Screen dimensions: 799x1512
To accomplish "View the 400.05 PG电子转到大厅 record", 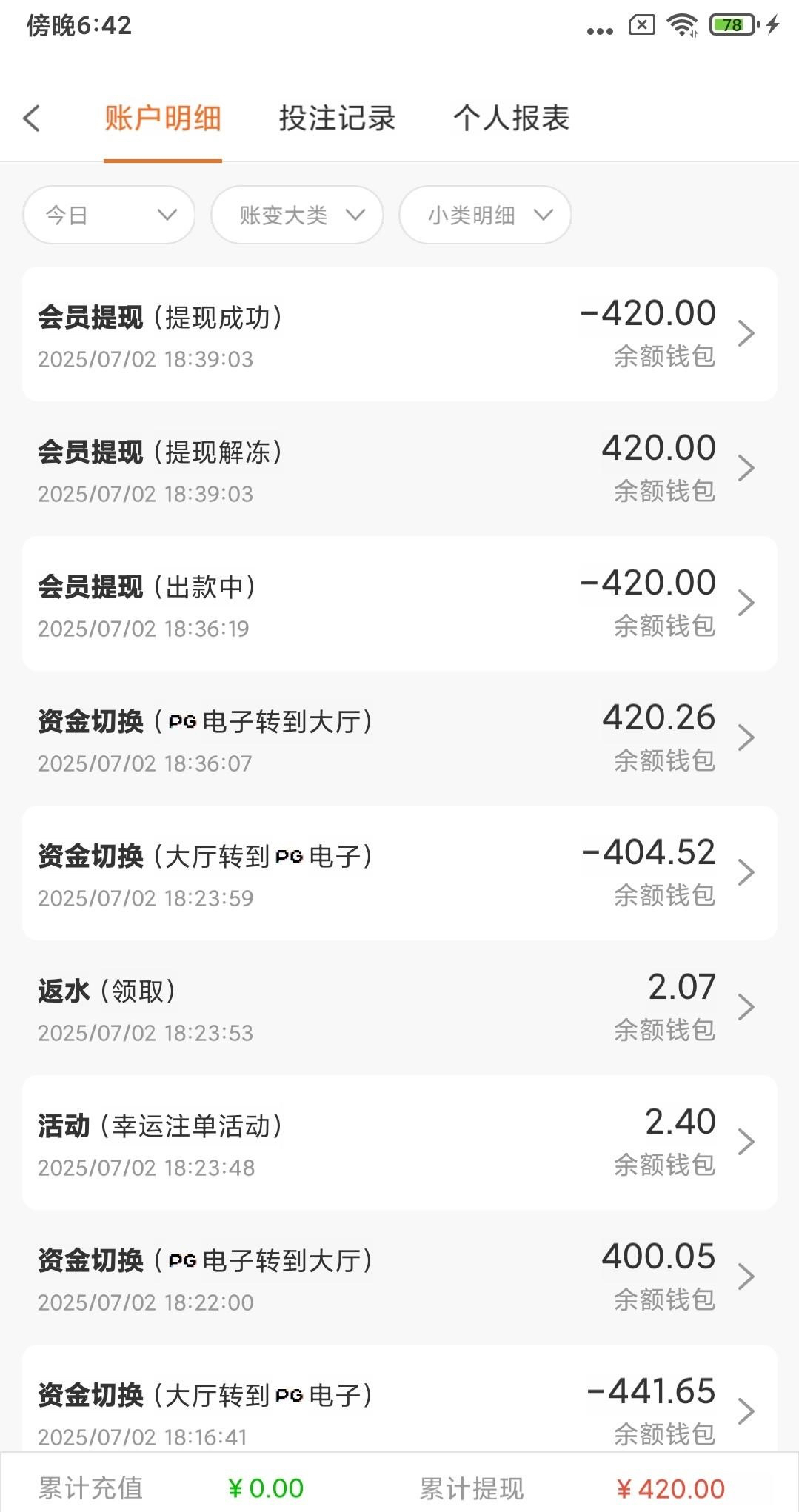I will pyautogui.click(x=399, y=1277).
